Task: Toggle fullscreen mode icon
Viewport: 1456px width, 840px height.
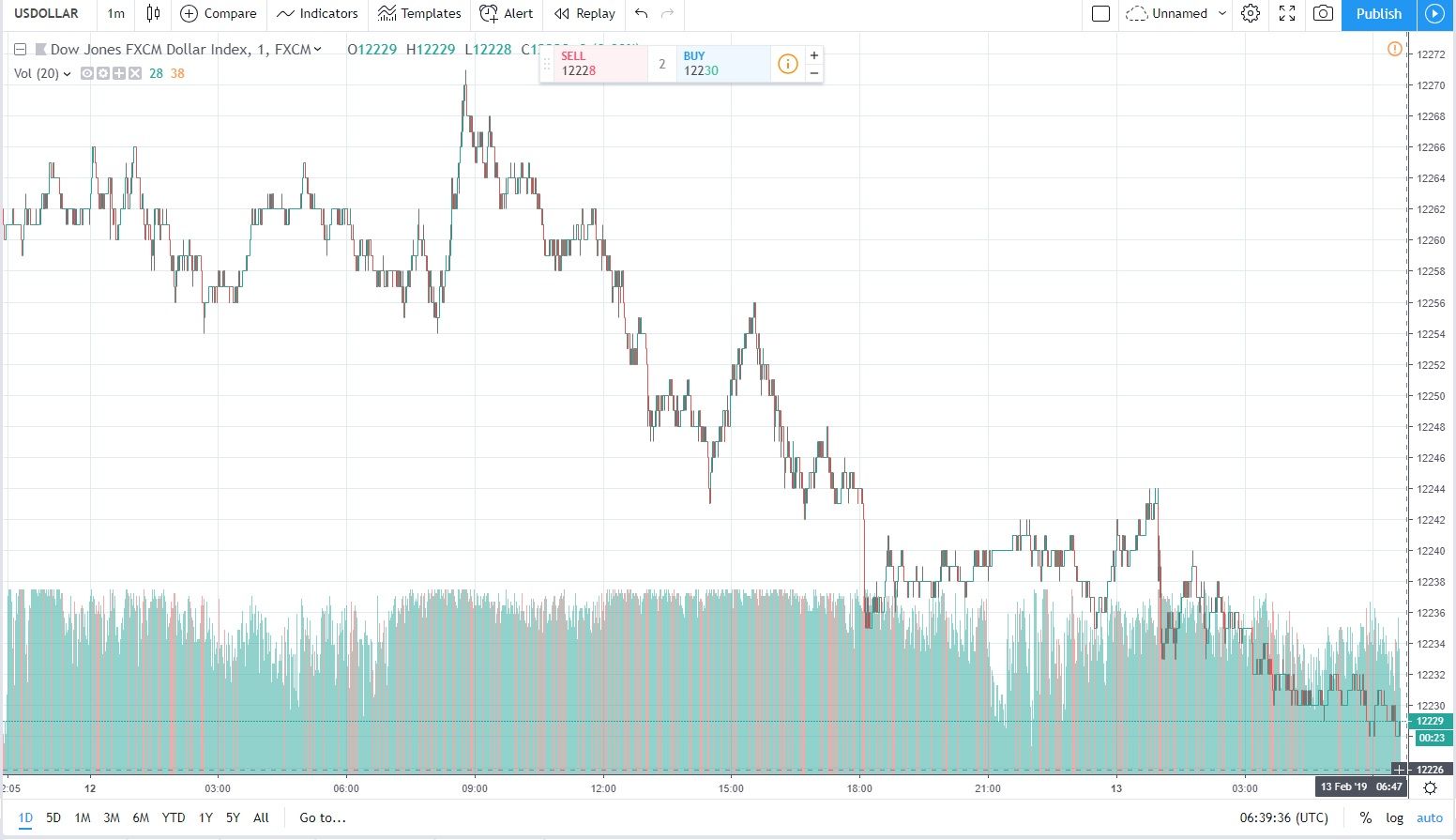Action: 1287,13
